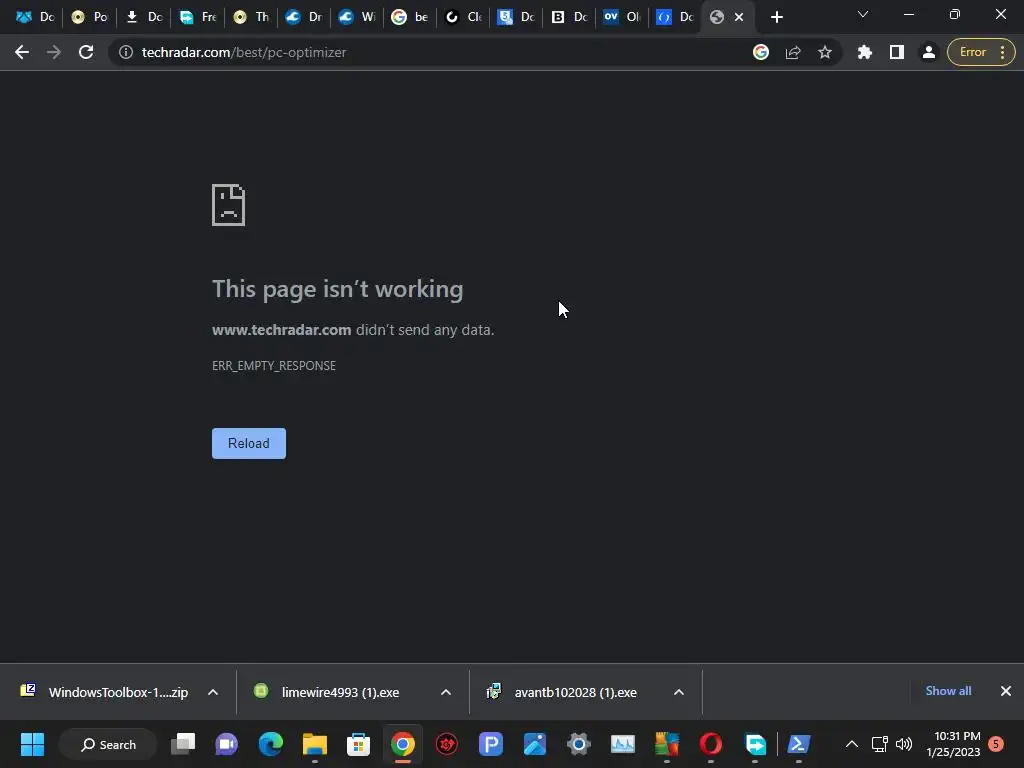Switch to the 'Cle' tab
This screenshot has width=1024, height=768.
point(464,17)
